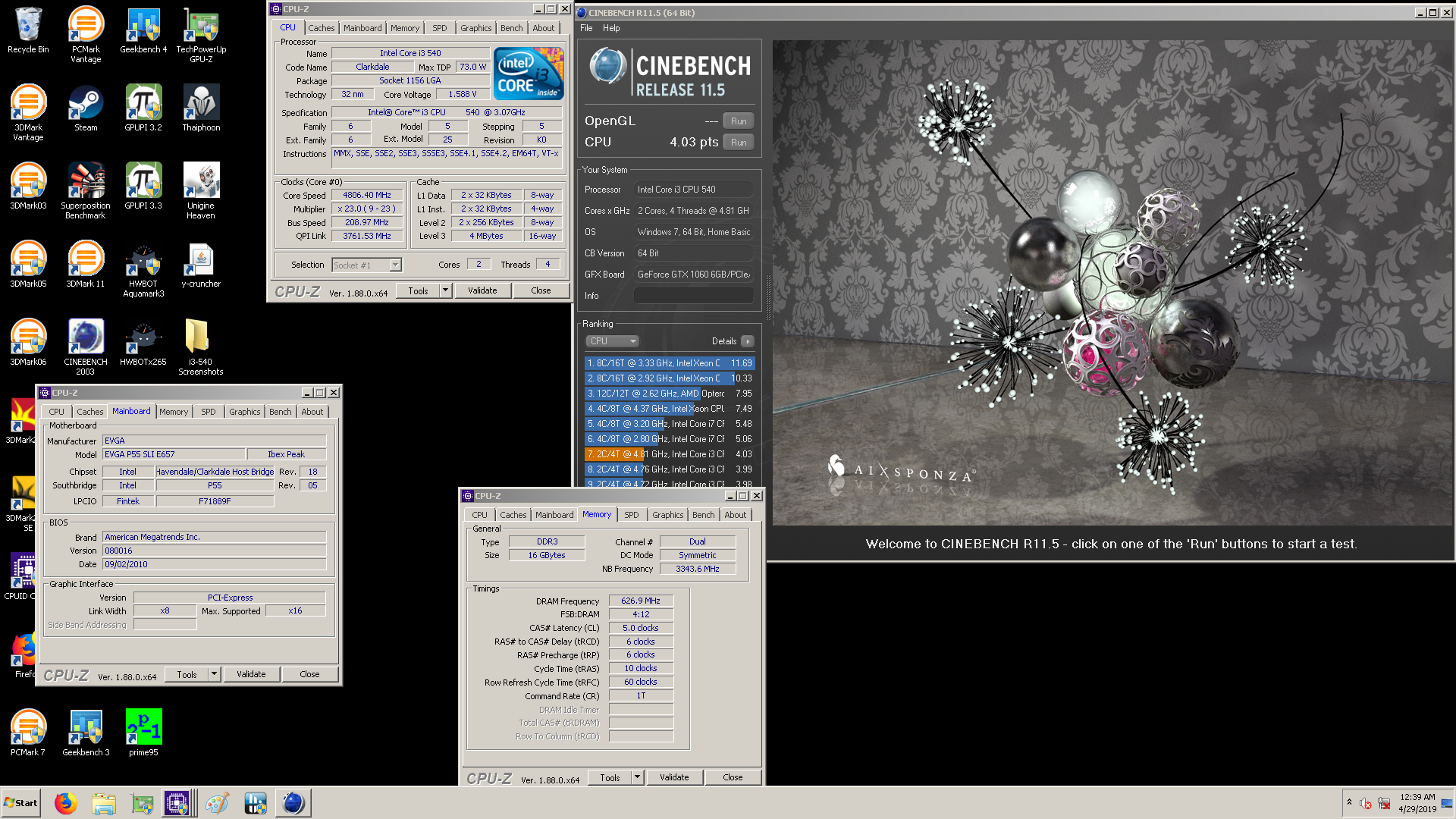This screenshot has width=1456, height=819.
Task: Open TechPowerUp GPU-Z desktop shortcut
Action: point(201,35)
